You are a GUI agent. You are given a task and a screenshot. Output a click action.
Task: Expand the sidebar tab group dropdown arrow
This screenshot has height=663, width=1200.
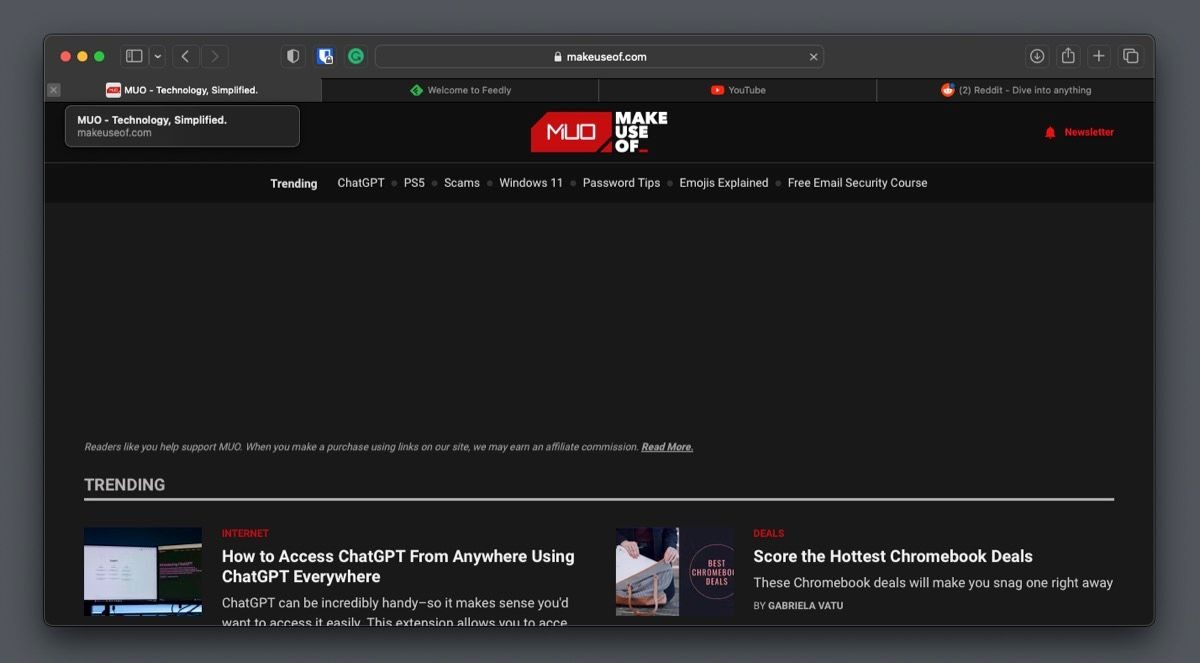pos(157,57)
